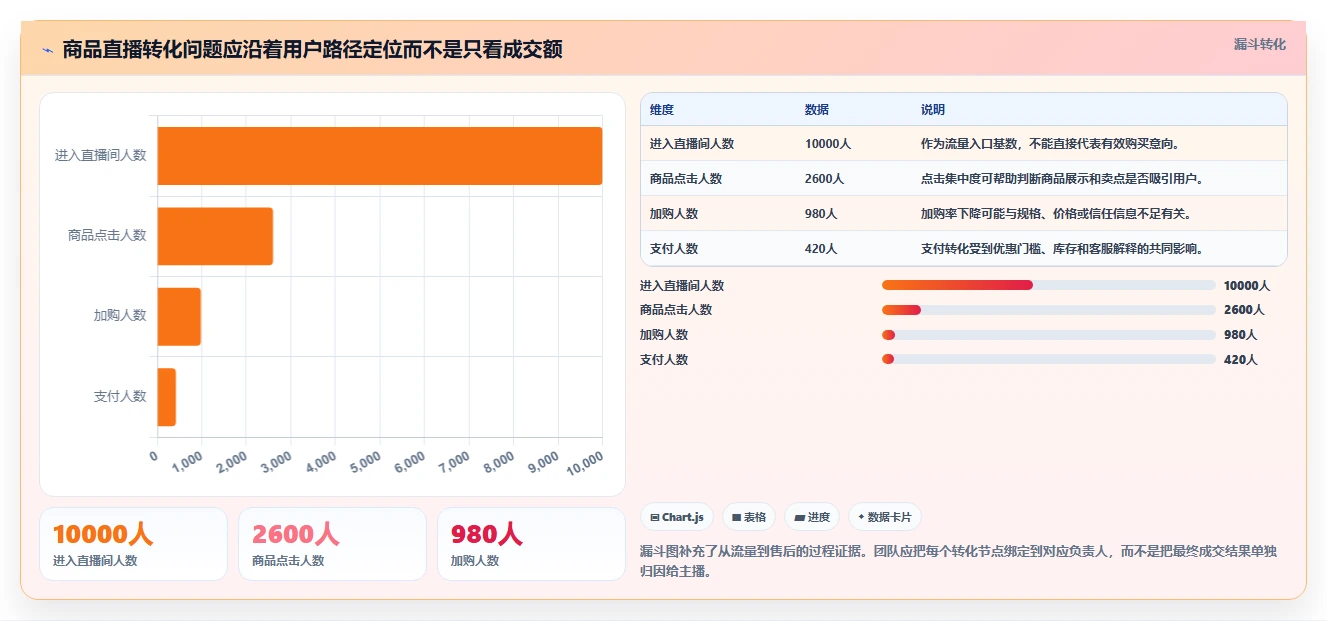The image size is (1327, 621).
Task: Select the 进度 chip
Action: point(812,517)
